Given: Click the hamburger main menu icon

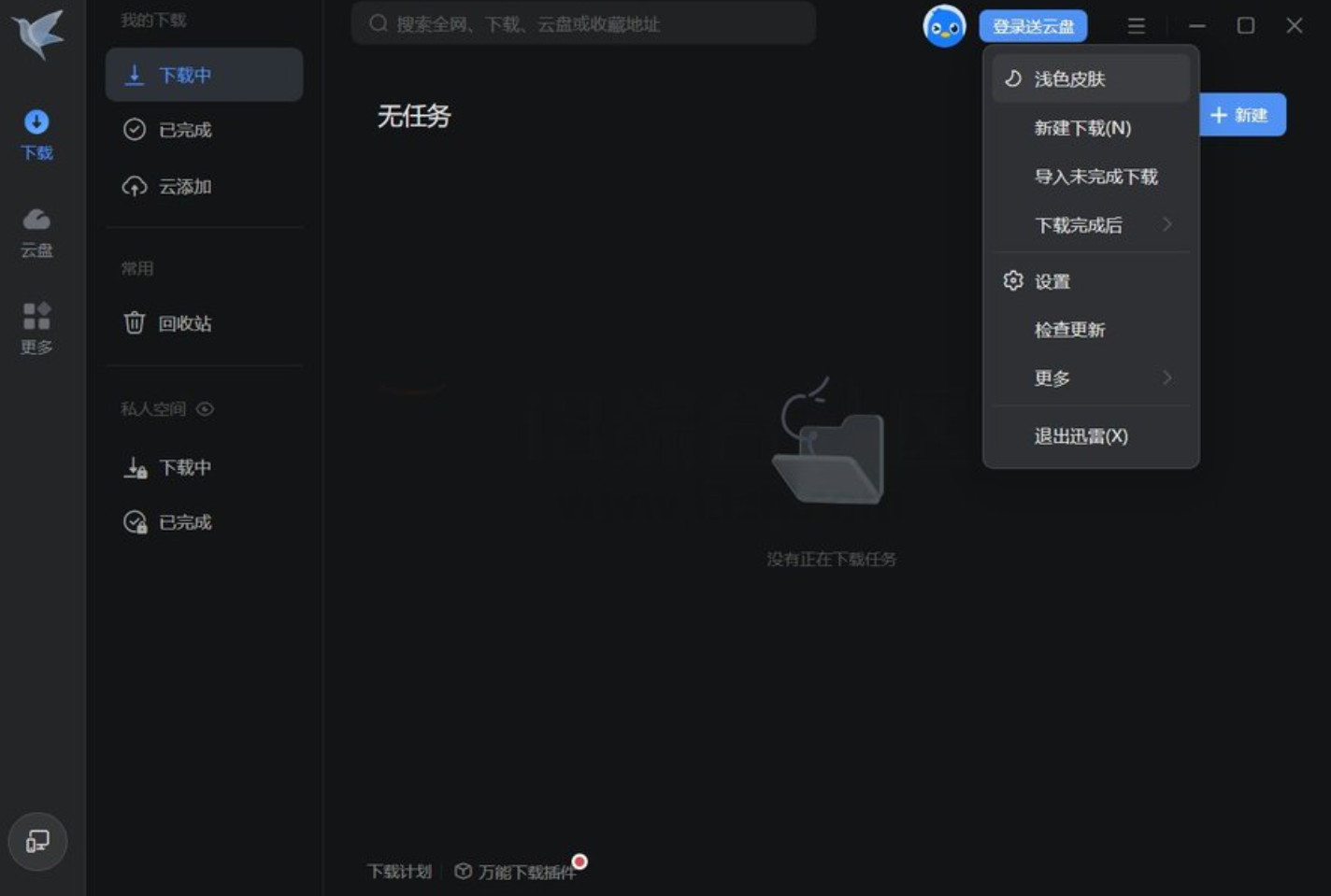Looking at the screenshot, I should (x=1136, y=26).
